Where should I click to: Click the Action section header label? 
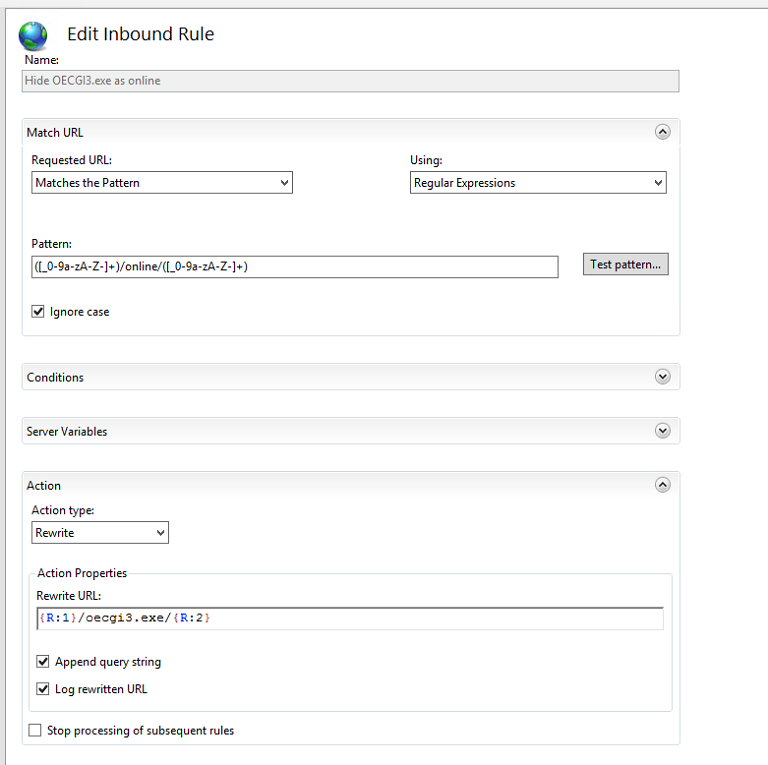point(44,486)
